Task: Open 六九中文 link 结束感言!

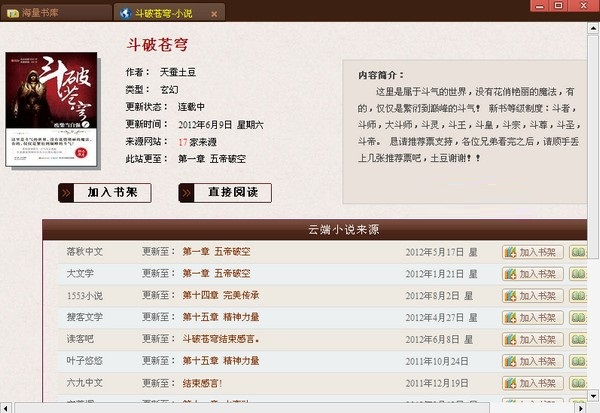Action: coord(202,383)
